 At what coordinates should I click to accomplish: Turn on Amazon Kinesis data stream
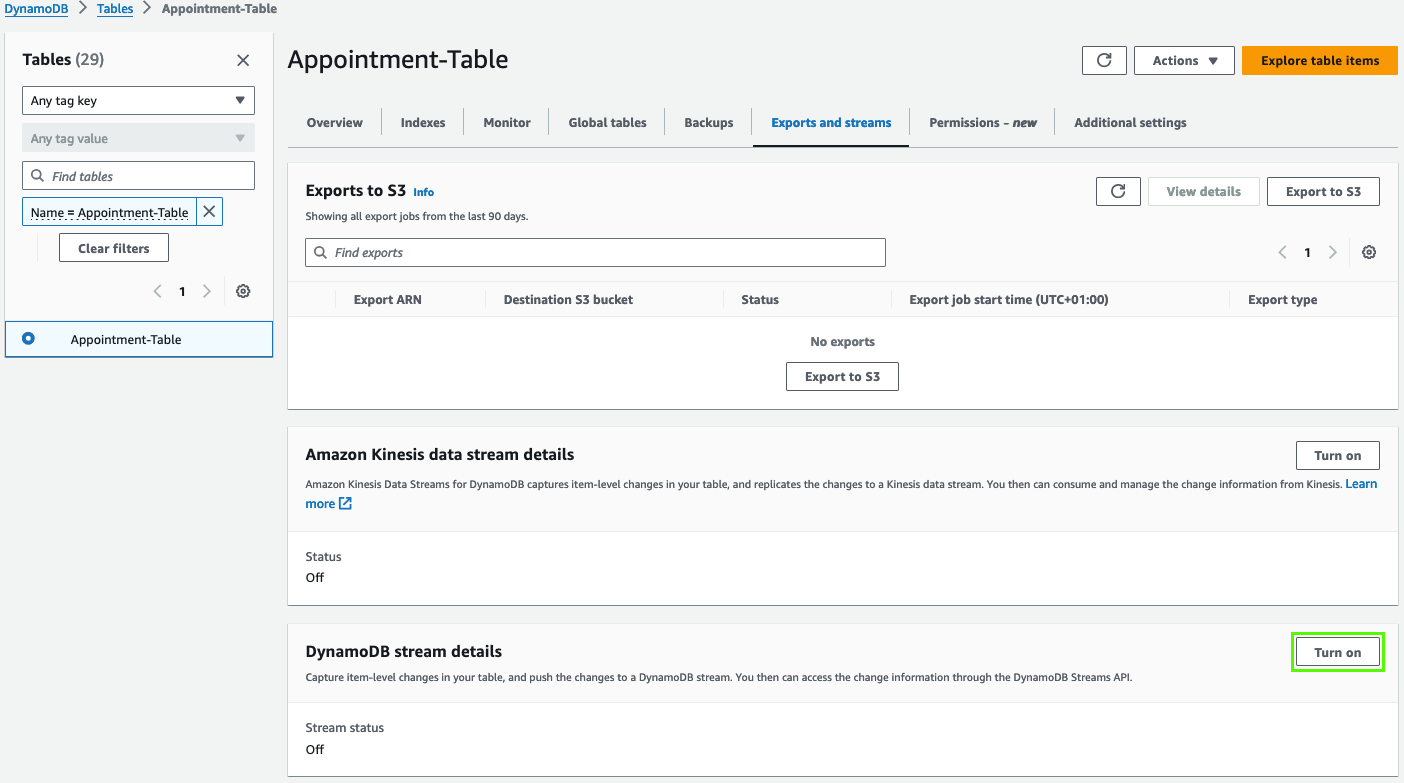[1337, 455]
